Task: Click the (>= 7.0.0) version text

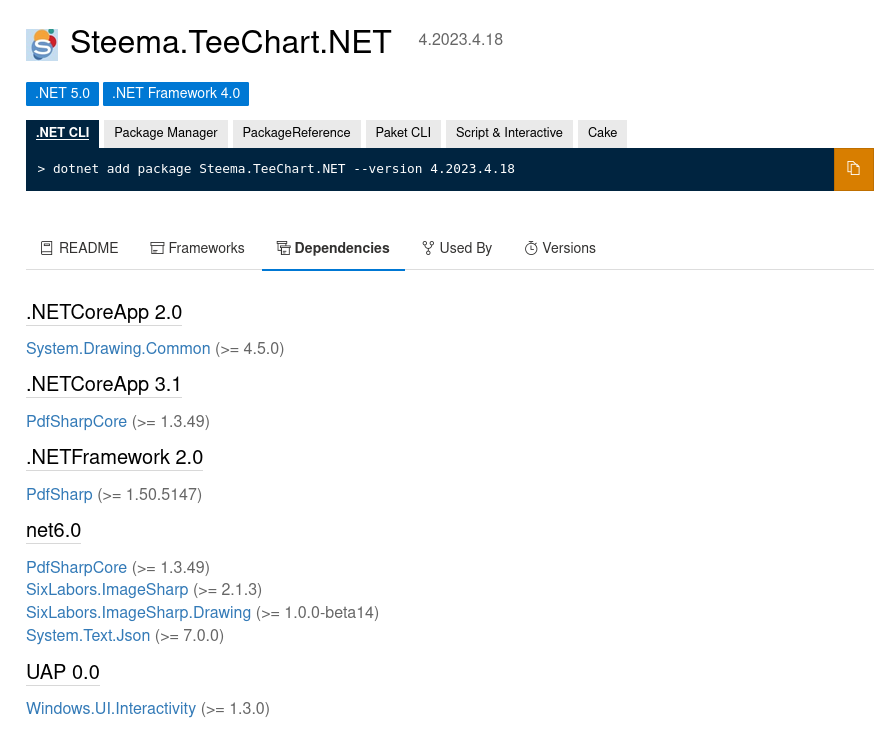Action: click(190, 636)
